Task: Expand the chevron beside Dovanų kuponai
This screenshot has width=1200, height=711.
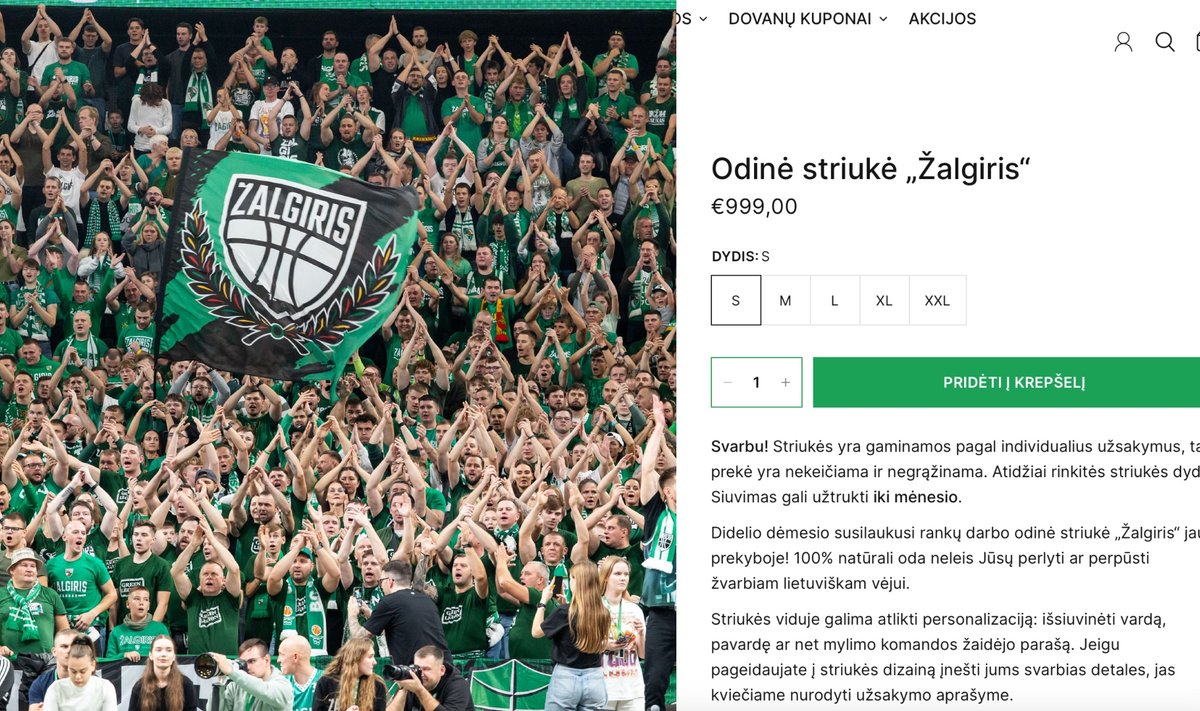Action: click(883, 19)
